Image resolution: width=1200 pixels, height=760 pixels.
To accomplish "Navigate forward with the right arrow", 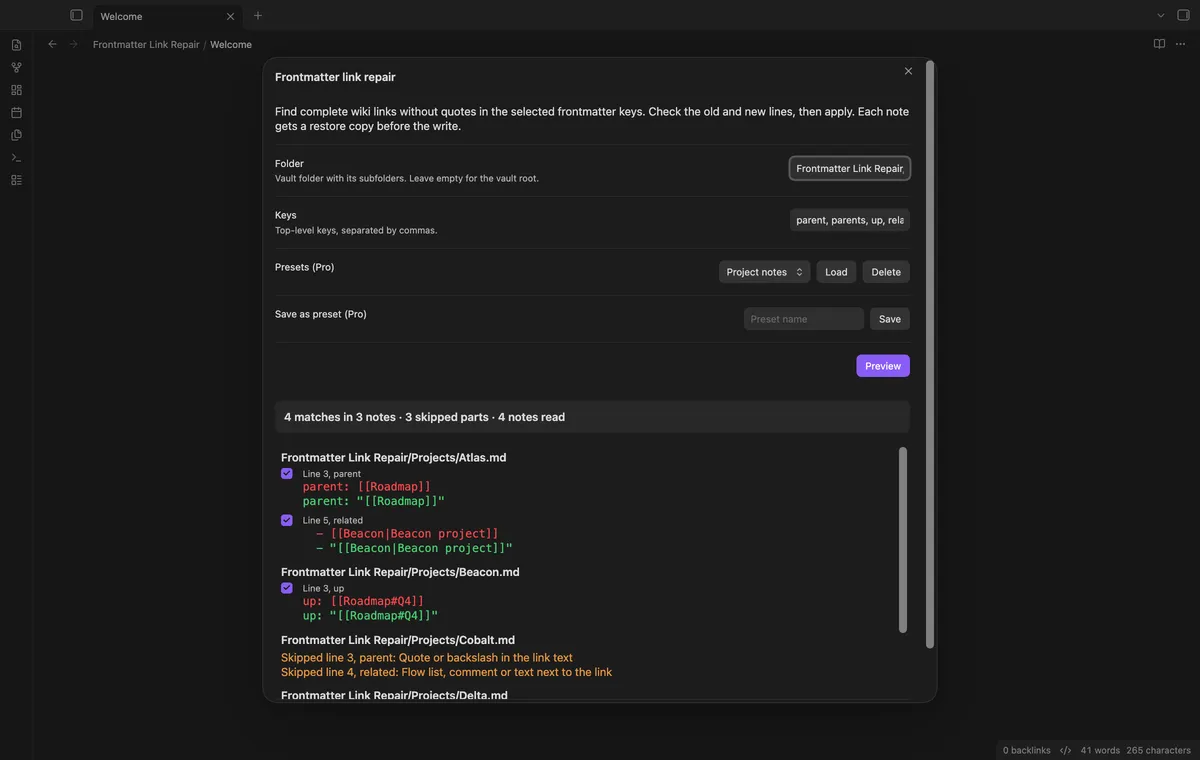I will pos(73,44).
